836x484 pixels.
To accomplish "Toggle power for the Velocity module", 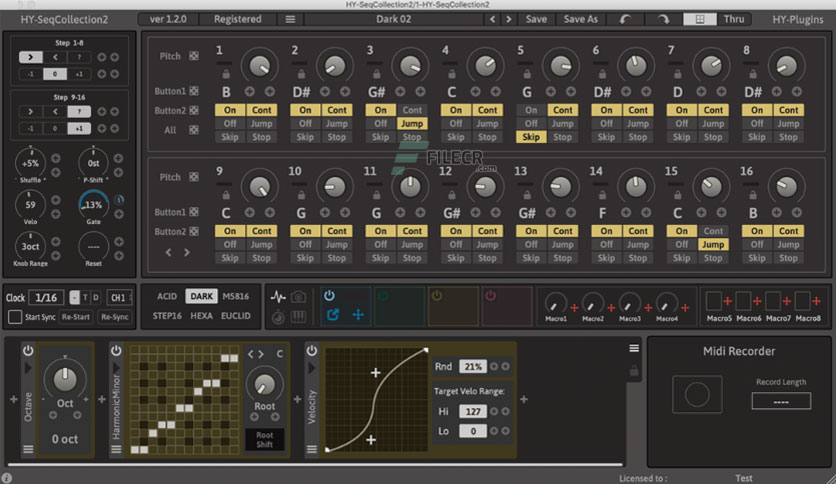I will pyautogui.click(x=312, y=350).
